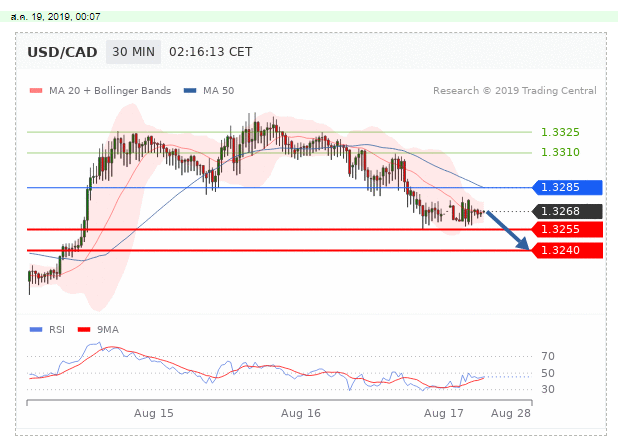The width and height of the screenshot is (618, 441).
Task: Select the 30 MIN timeframe button
Action: click(133, 52)
